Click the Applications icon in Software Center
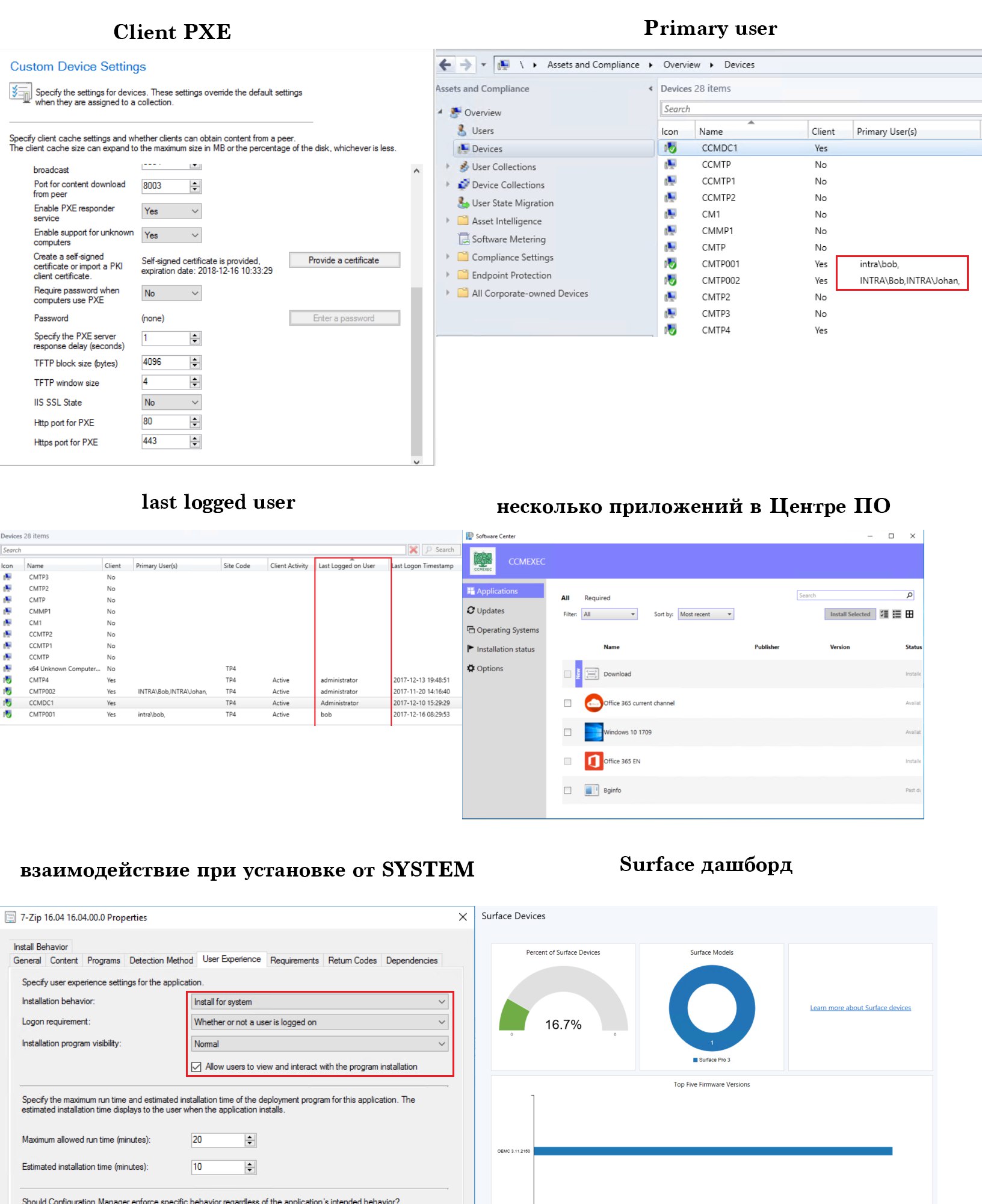This screenshot has width=982, height=1204. click(x=471, y=591)
